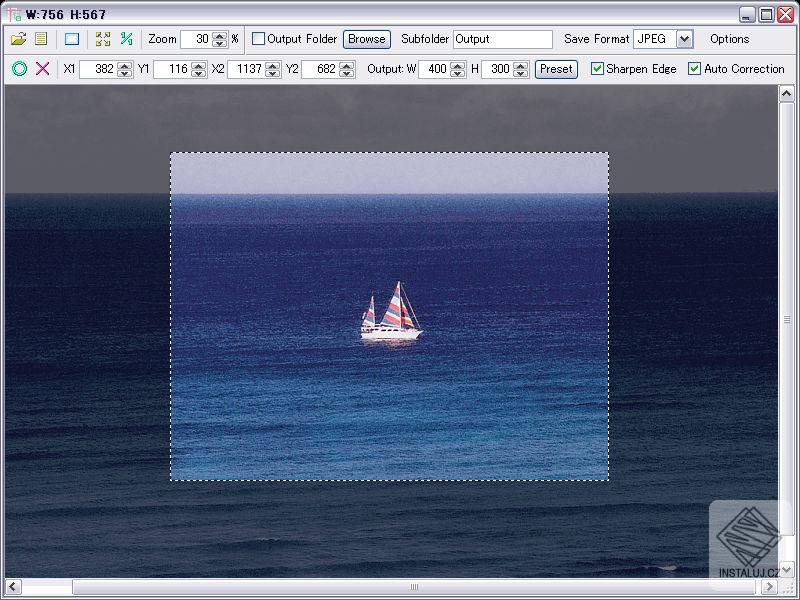Image resolution: width=800 pixels, height=600 pixels.
Task: Increase the Zoom value with up arrow
Action: [x=220, y=35]
